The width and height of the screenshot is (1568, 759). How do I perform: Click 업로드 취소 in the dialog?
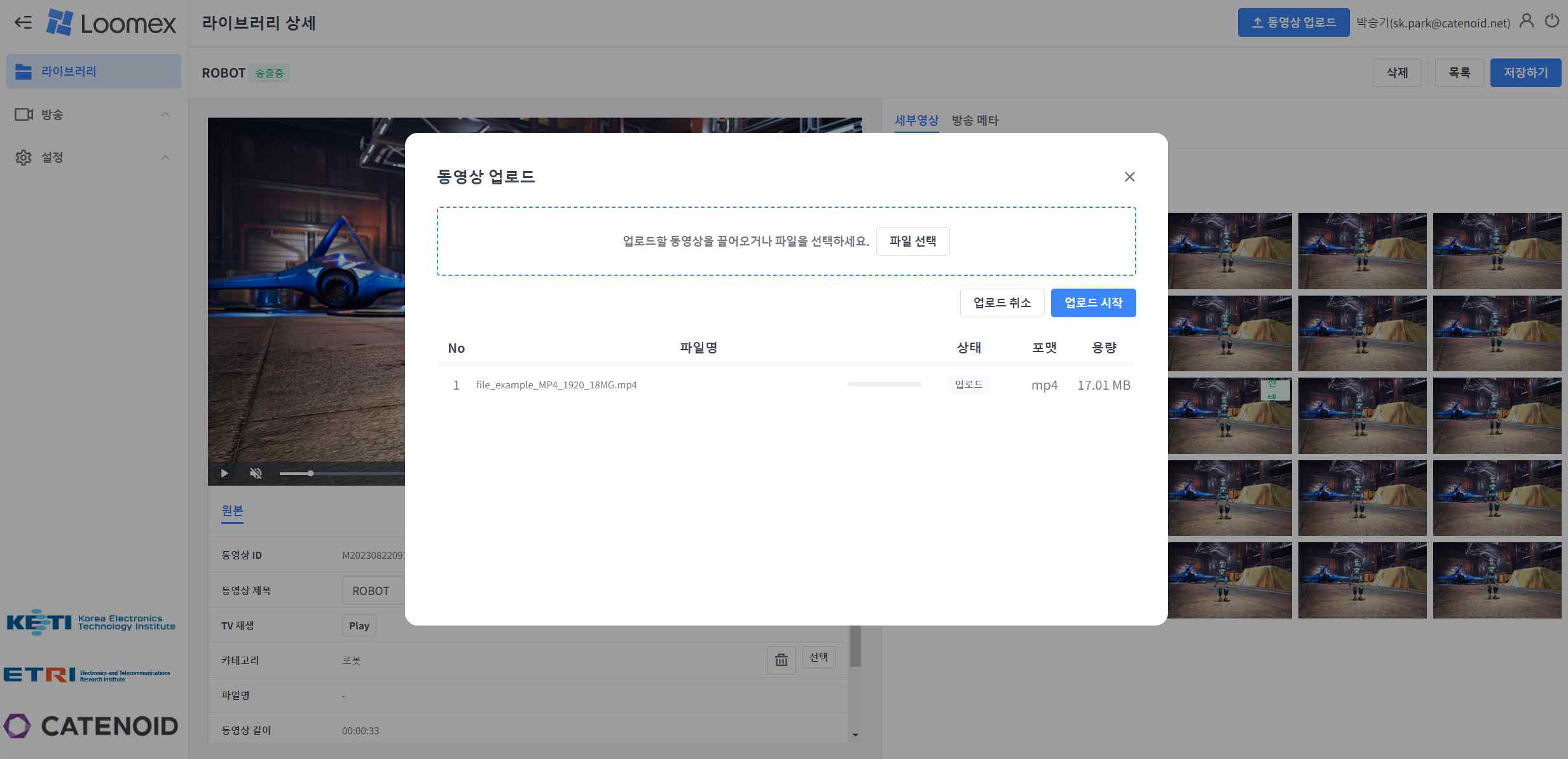tap(1002, 303)
